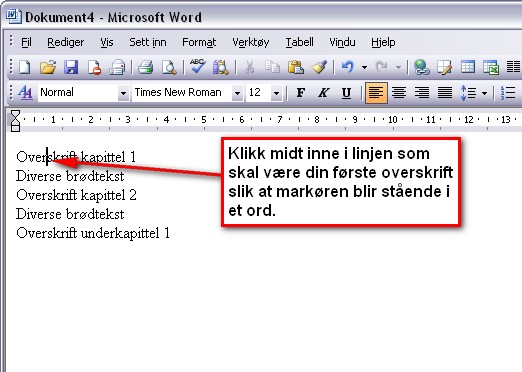Click inside the Normal style name field
This screenshot has height=372, width=522.
(x=78, y=93)
